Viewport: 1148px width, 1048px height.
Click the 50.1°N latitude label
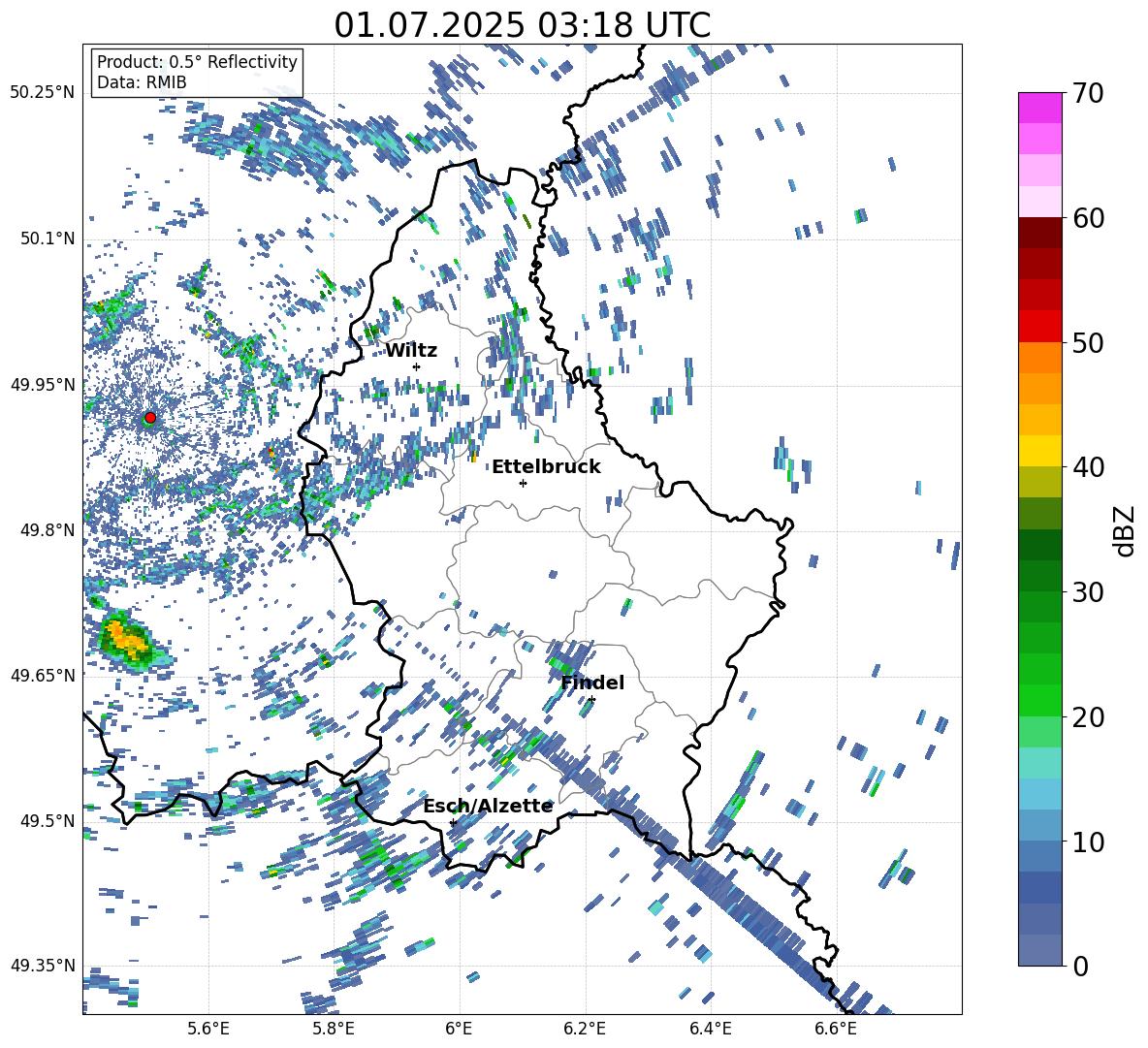click(x=47, y=238)
